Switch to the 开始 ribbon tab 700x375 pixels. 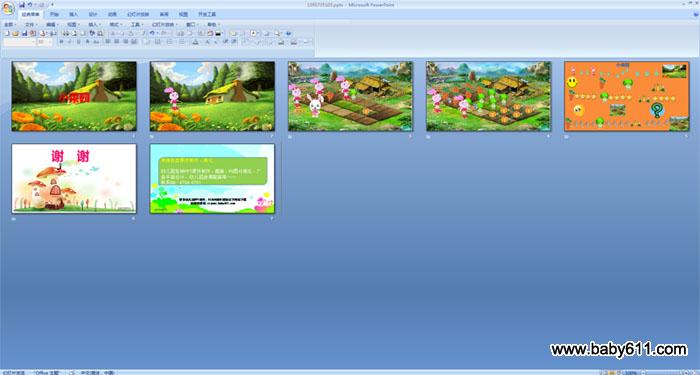coord(54,14)
